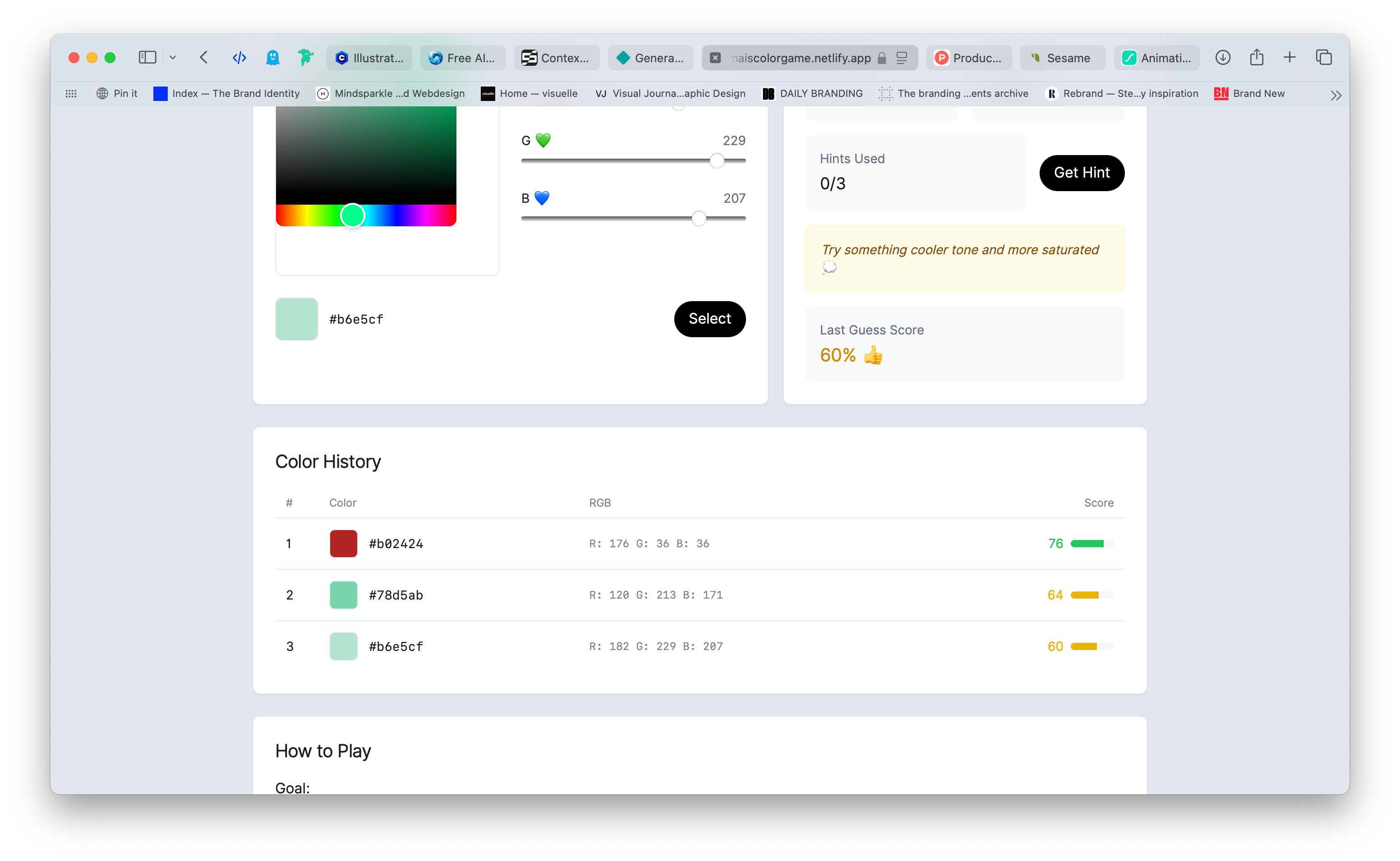Image resolution: width=1400 pixels, height=861 pixels.
Task: Click the thought bubble emoji in hint
Action: tap(829, 267)
